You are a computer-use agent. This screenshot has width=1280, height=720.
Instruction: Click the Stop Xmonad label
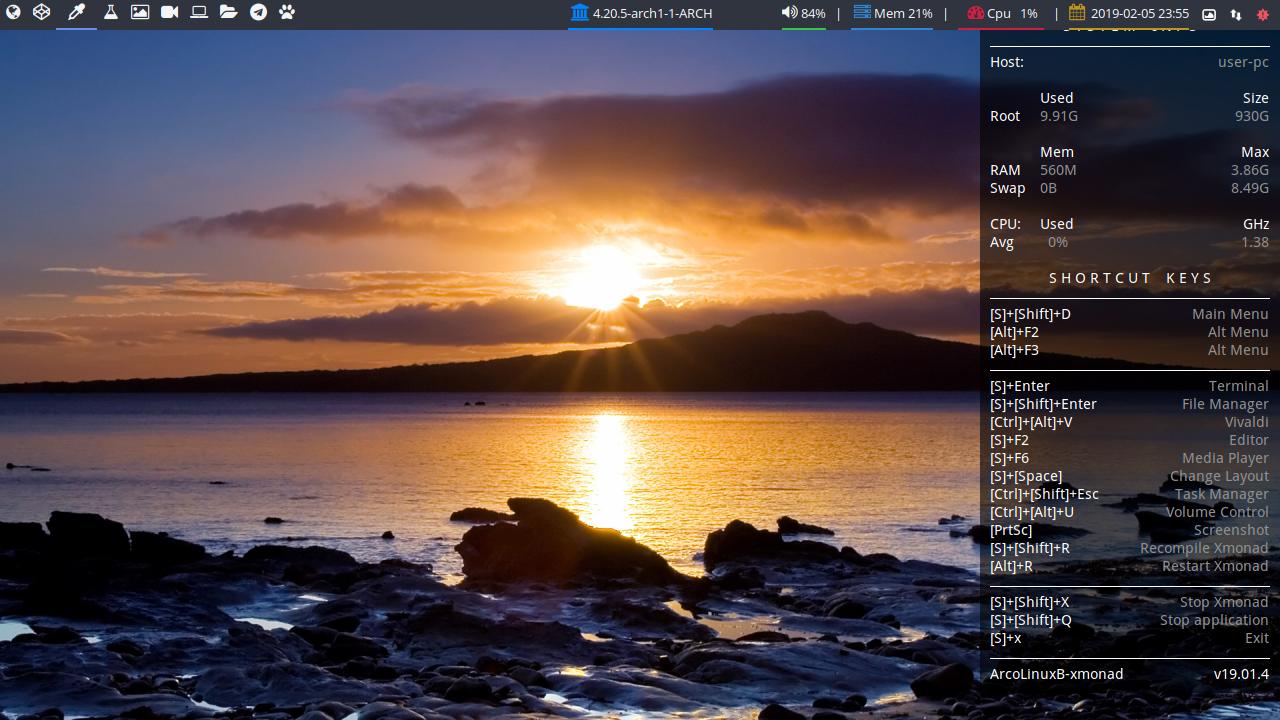(1224, 602)
